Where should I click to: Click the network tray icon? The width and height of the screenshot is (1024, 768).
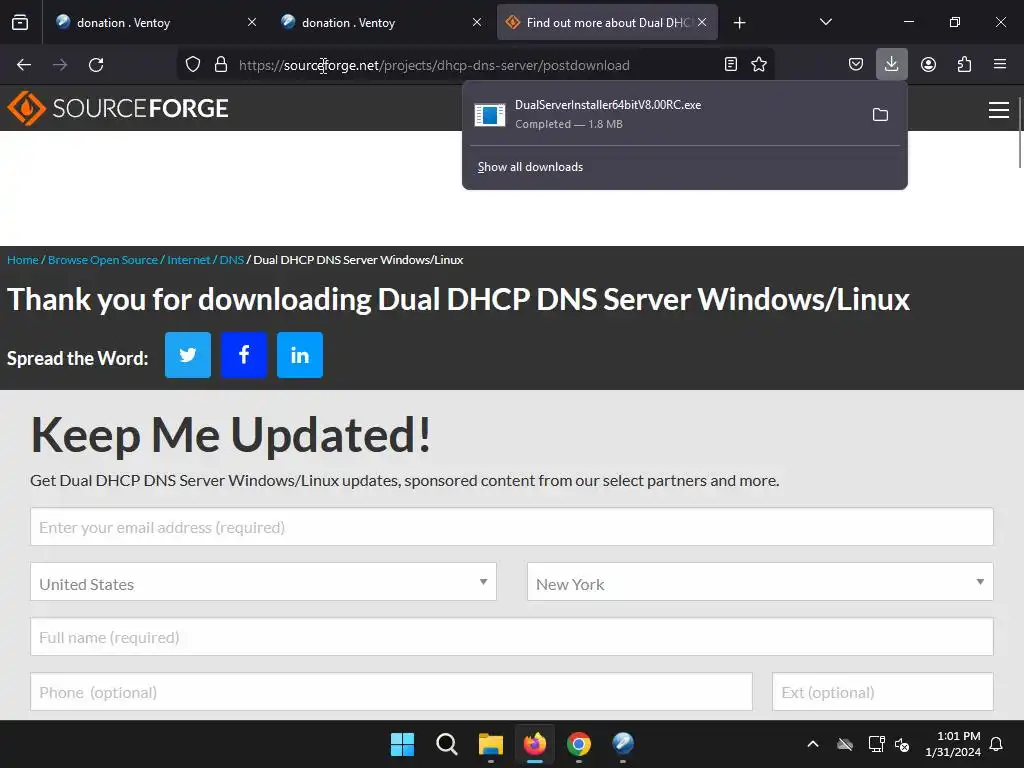(876, 744)
